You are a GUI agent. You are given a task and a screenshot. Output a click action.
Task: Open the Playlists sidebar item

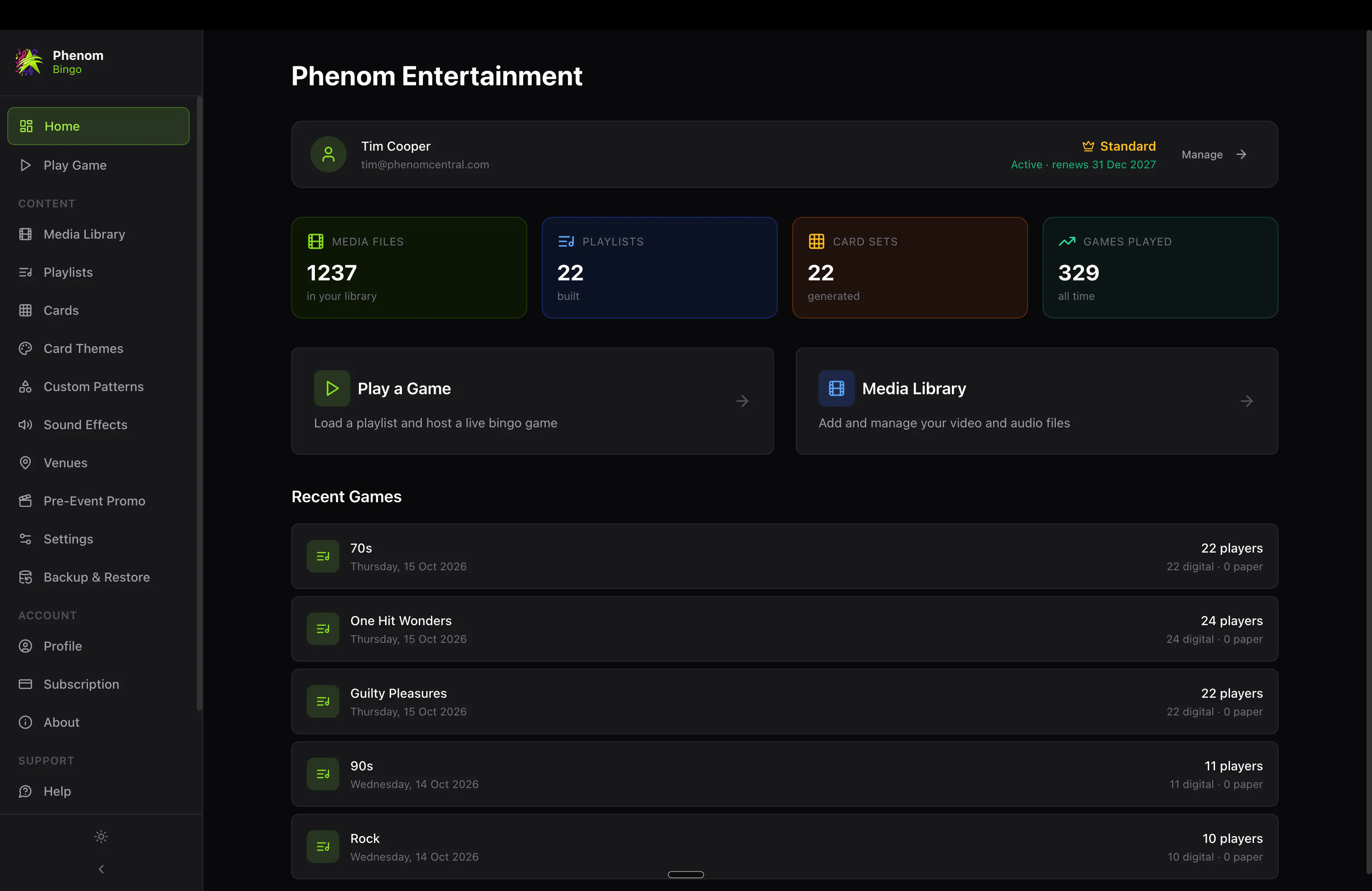[x=98, y=272]
